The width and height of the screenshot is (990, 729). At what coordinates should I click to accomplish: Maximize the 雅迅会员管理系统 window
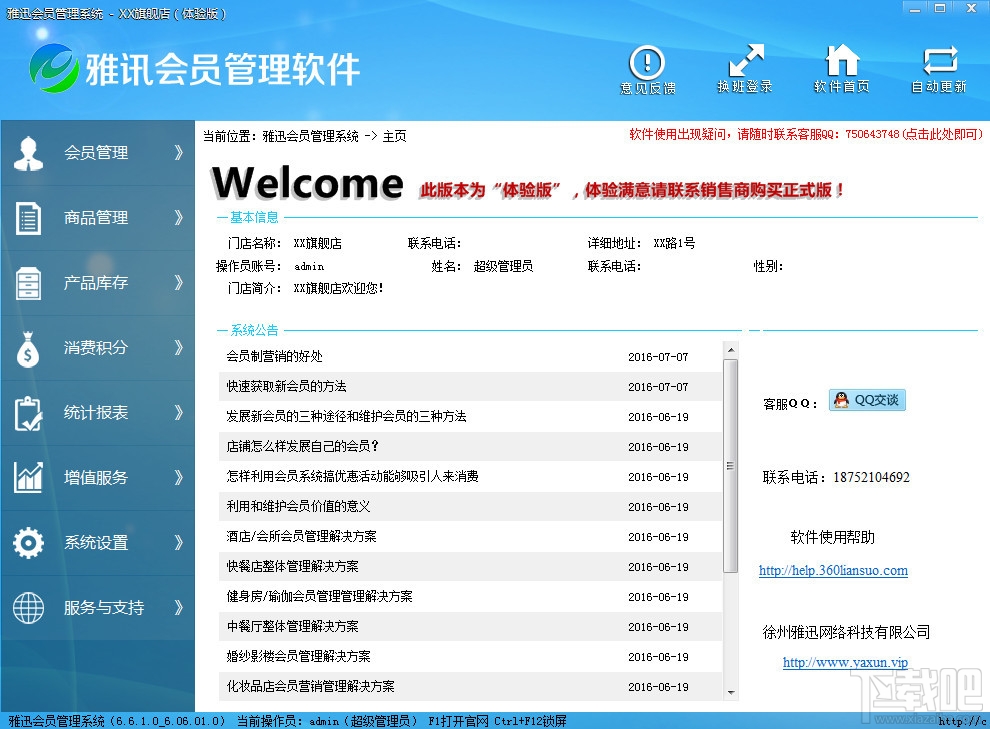pos(940,8)
